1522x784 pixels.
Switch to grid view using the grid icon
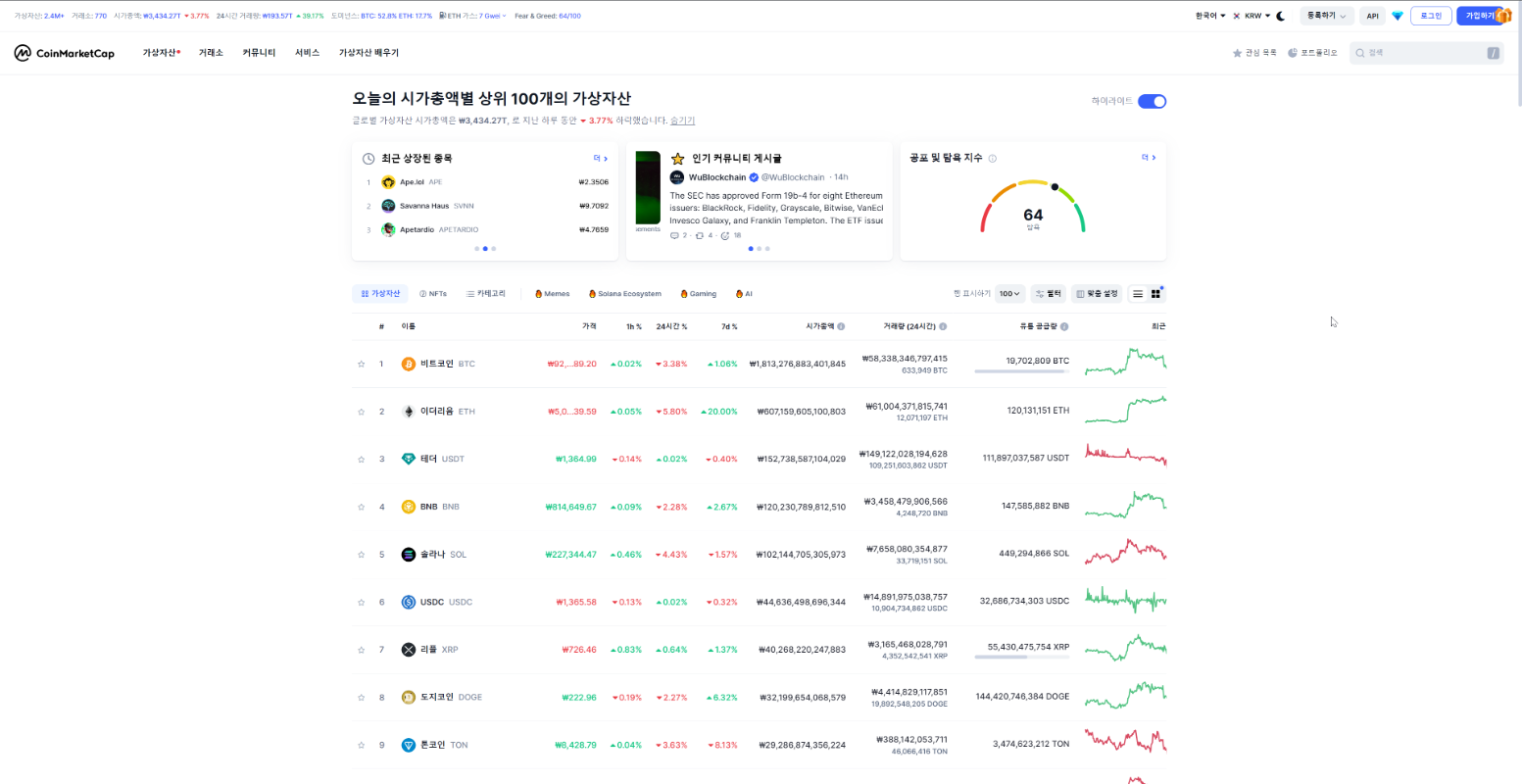point(1156,293)
